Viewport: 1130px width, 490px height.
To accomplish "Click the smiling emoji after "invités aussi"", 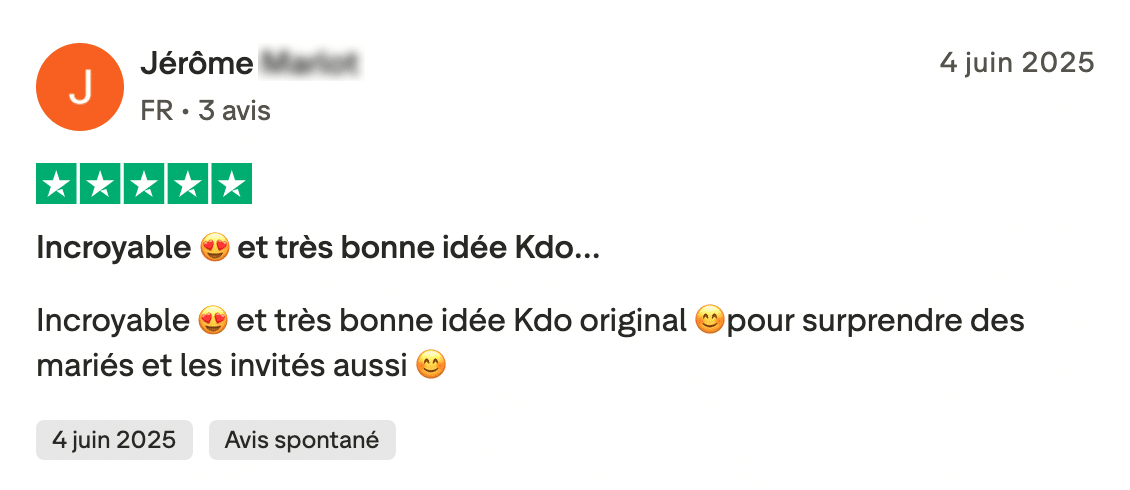I will coord(430,365).
